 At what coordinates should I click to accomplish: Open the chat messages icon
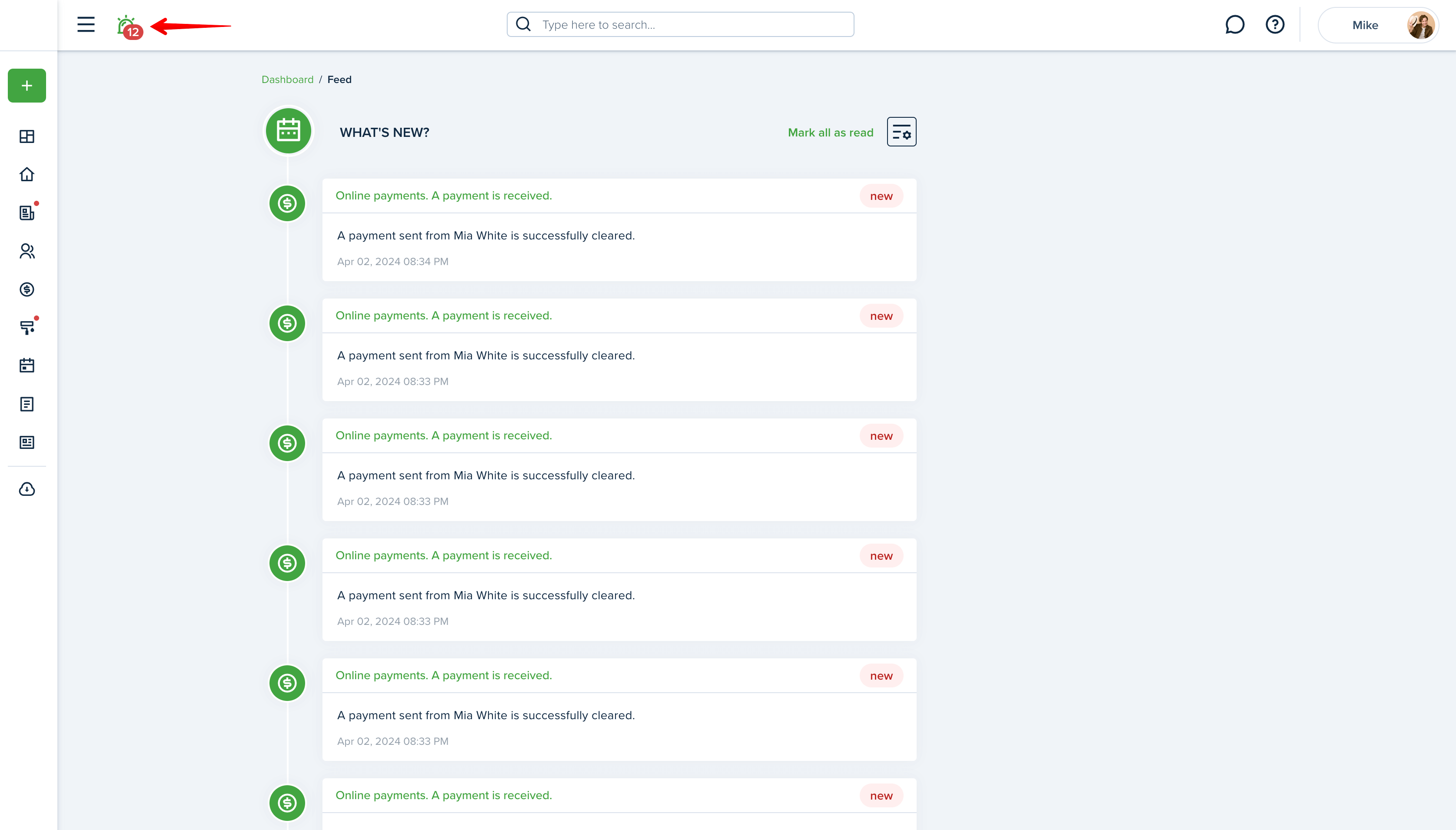click(1234, 24)
